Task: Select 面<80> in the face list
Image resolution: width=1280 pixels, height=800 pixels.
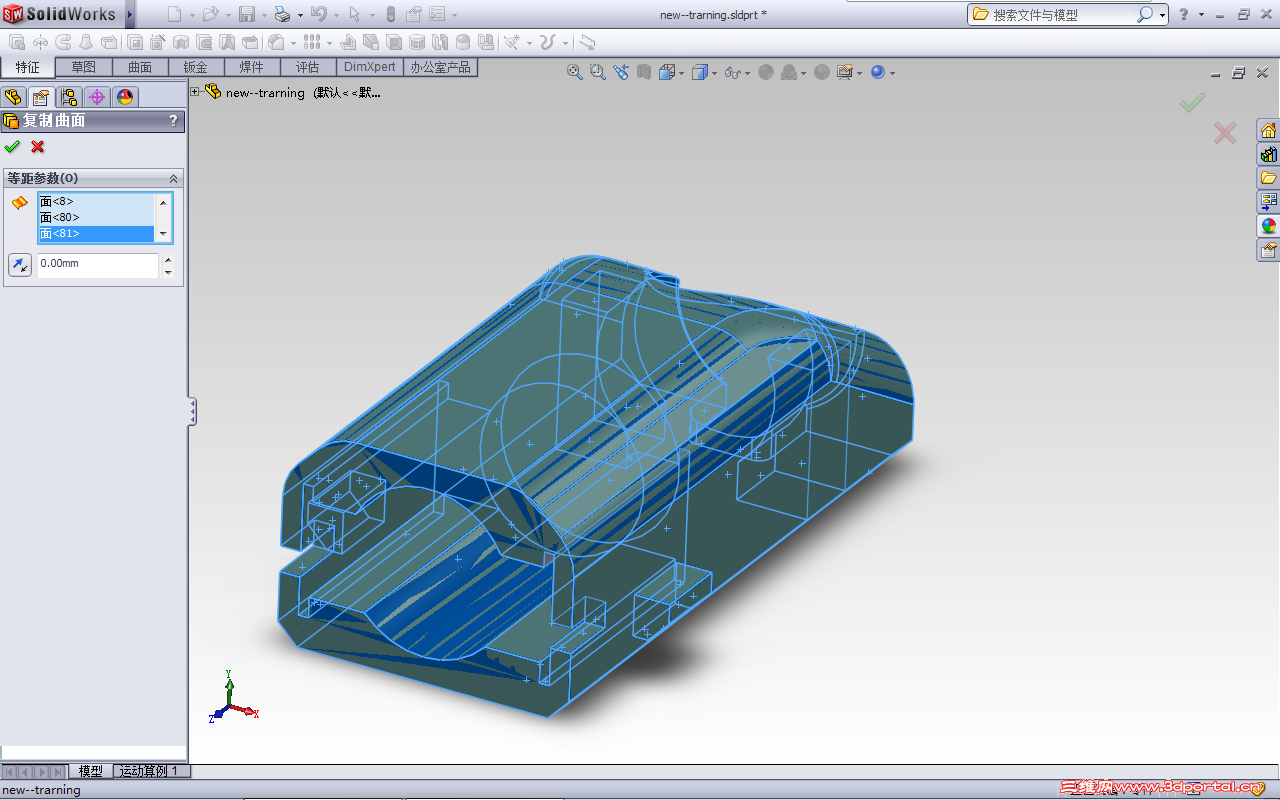Action: point(60,217)
